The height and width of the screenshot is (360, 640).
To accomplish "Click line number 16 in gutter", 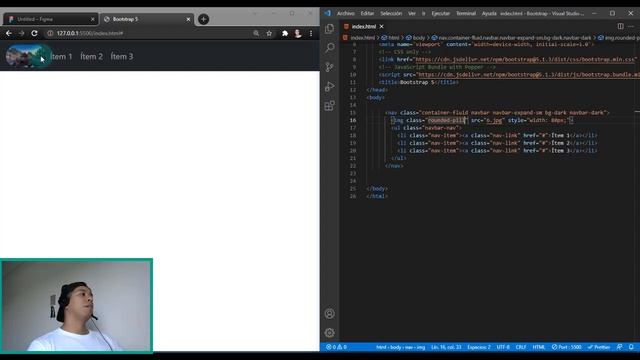I will point(353,120).
